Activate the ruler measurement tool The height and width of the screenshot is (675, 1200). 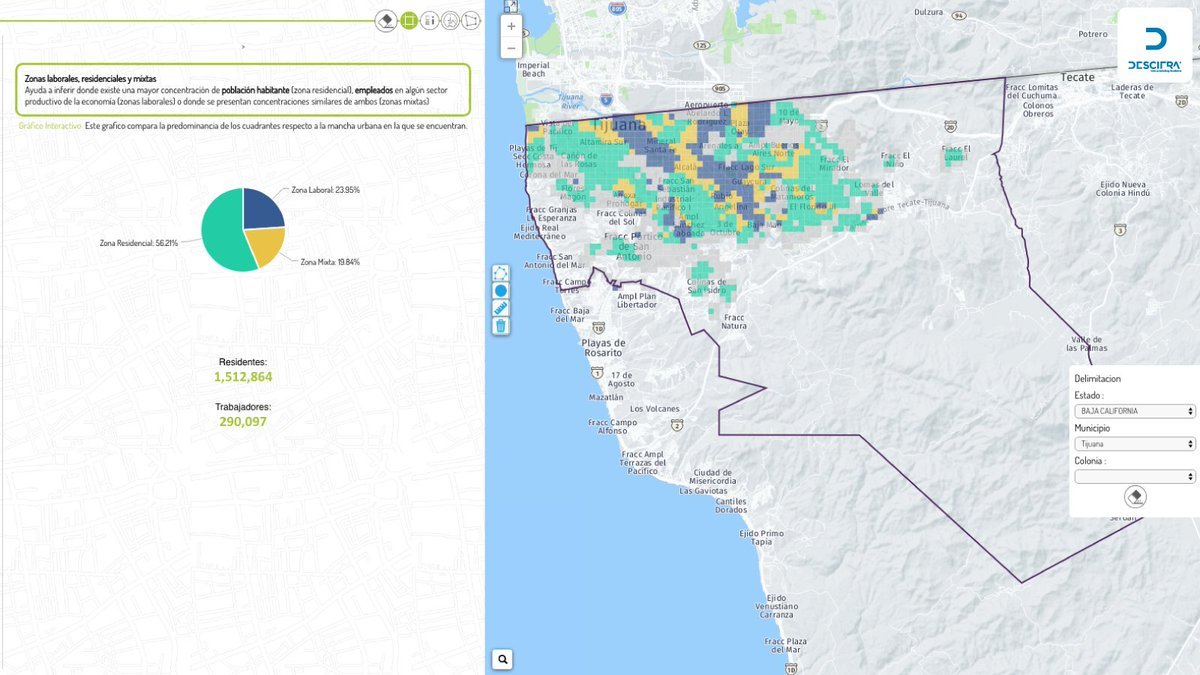click(x=501, y=308)
